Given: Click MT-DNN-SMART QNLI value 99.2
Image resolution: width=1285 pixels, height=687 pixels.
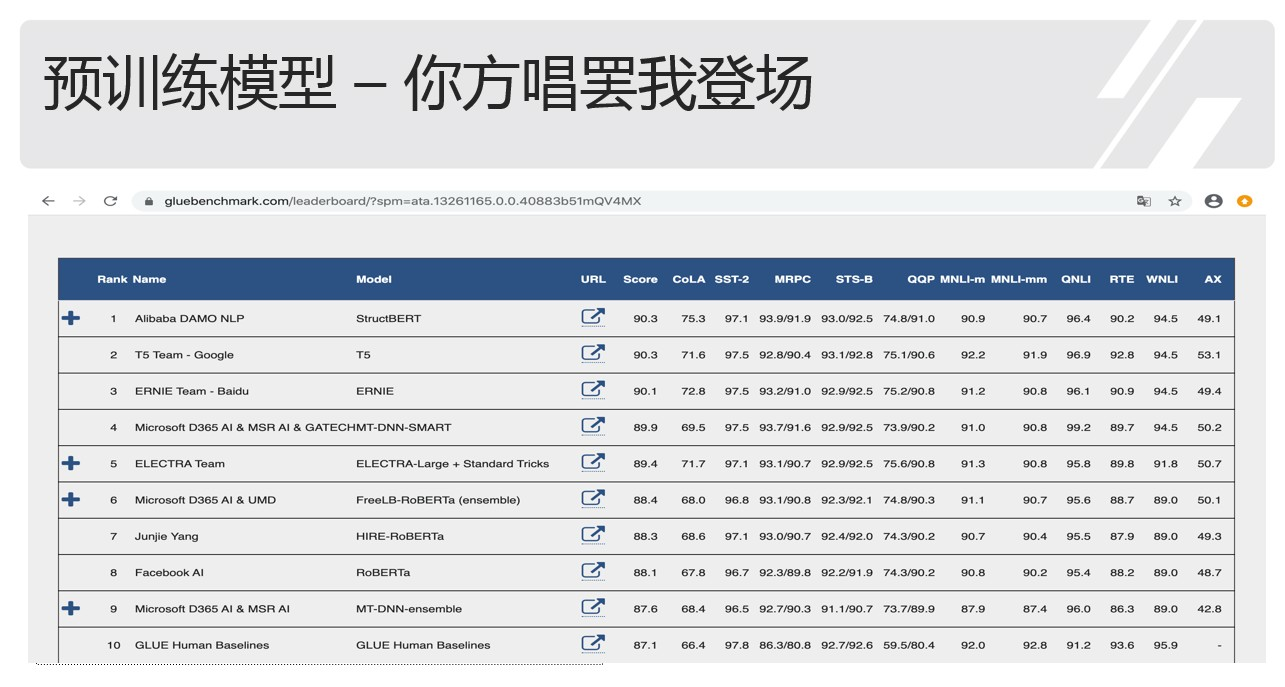Looking at the screenshot, I should pyautogui.click(x=1079, y=427).
